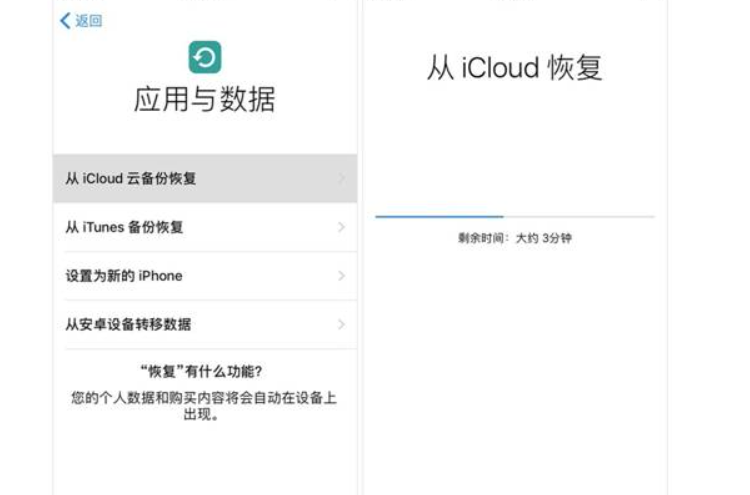Open chevron on 从安卓设备转移数据 row
Screen dimensions: 750x495
coord(341,324)
